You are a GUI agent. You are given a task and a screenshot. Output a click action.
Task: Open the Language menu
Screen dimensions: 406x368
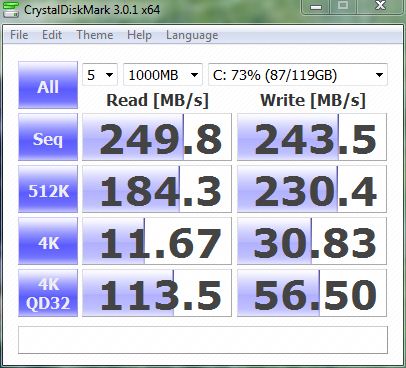(192, 35)
